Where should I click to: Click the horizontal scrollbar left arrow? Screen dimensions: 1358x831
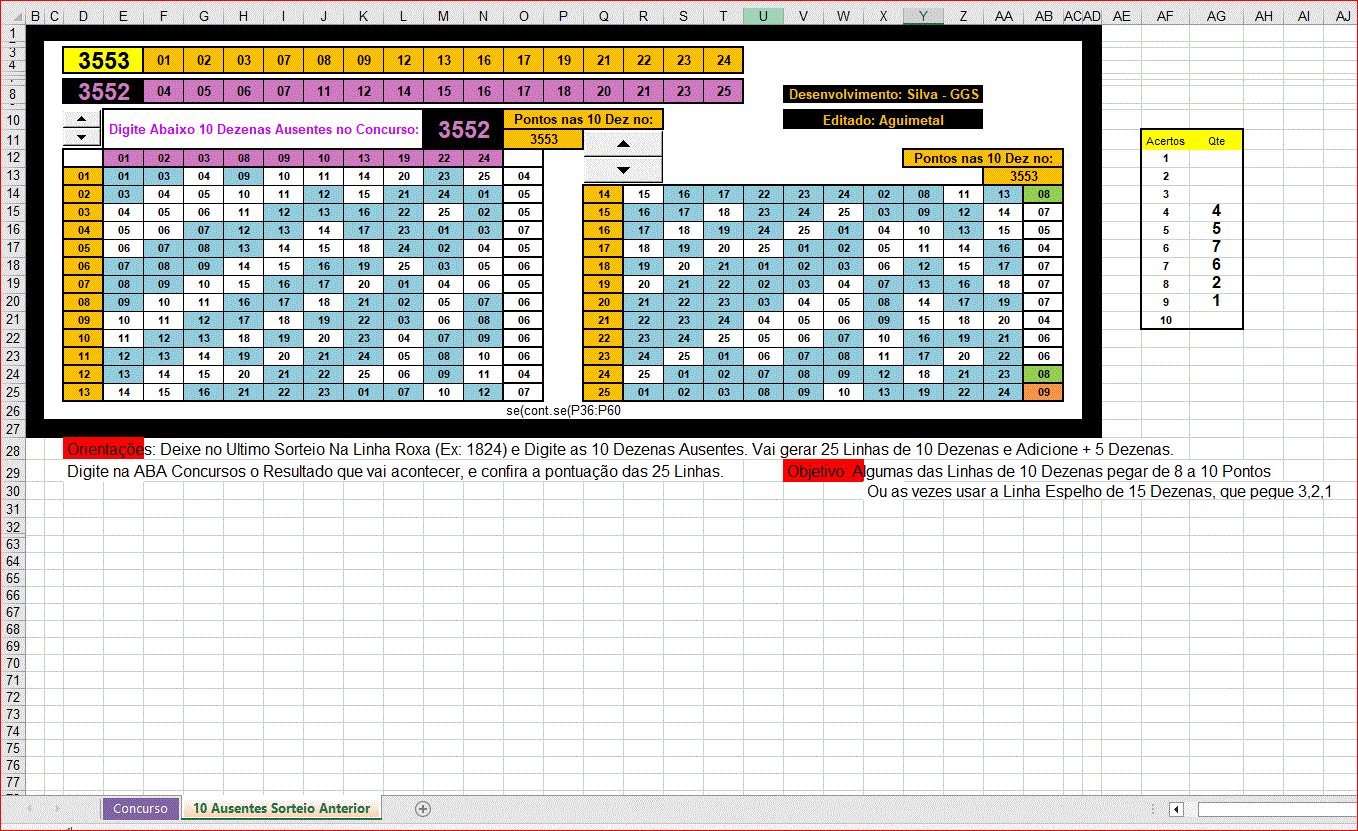[1177, 809]
